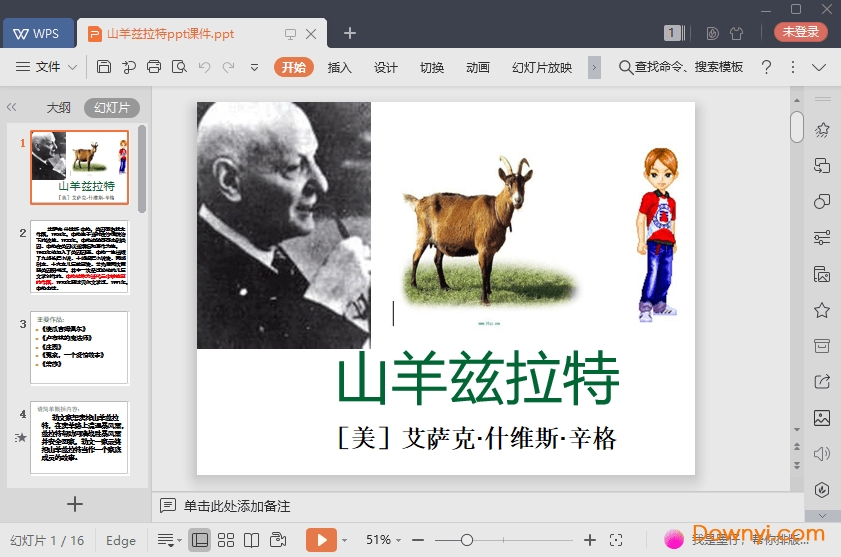
Task: Click the export to PDF icon
Action: tap(129, 67)
